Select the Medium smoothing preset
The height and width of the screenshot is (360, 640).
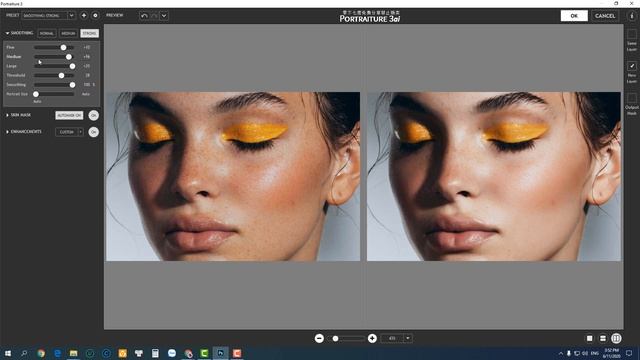[68, 33]
